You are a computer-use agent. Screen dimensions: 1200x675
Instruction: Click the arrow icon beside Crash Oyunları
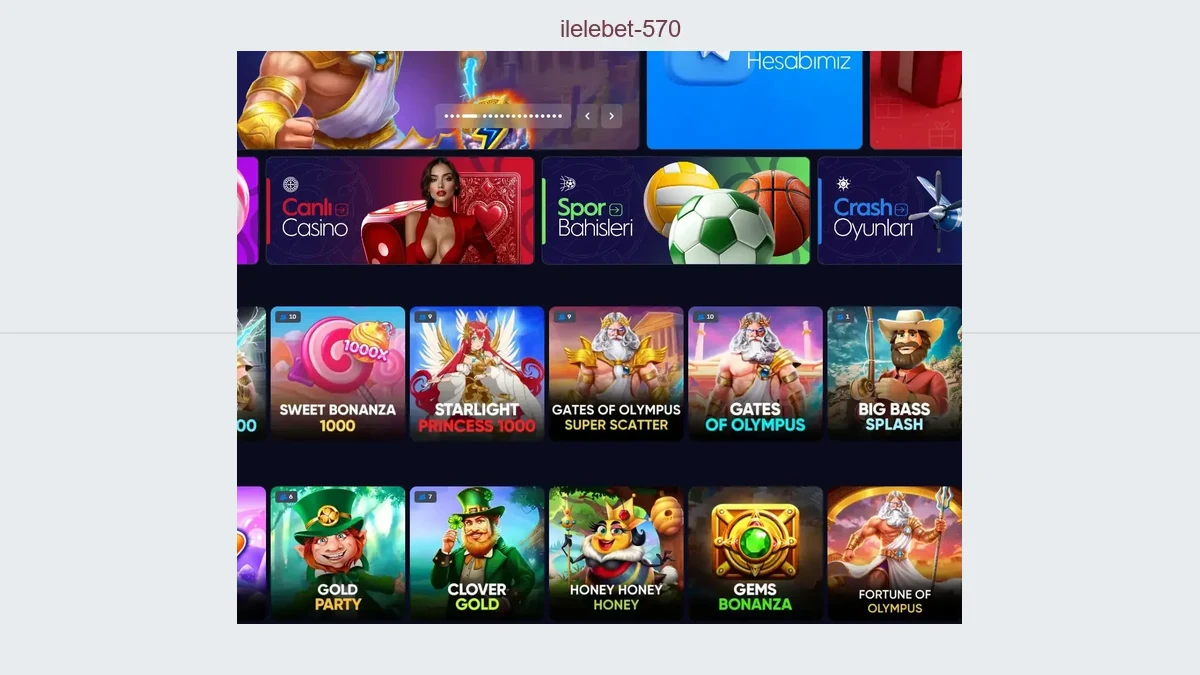902,210
